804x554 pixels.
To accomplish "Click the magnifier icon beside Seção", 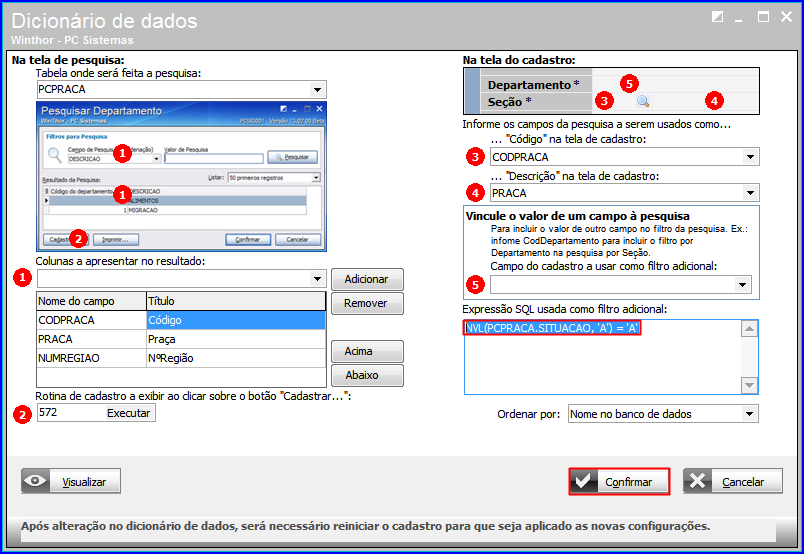I will (x=643, y=101).
